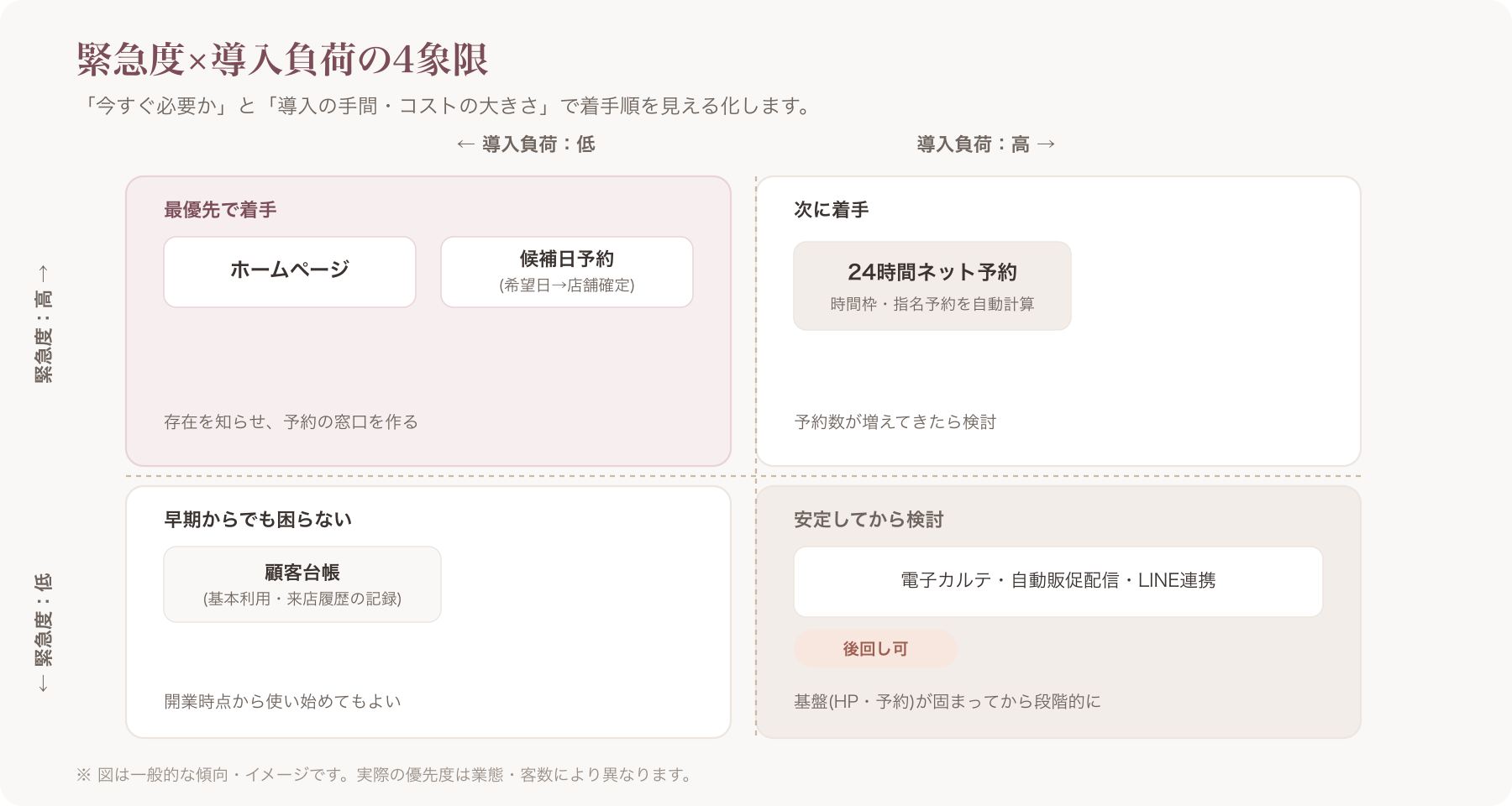Select the 顧客台帳 card
The image size is (1512, 806).
[302, 584]
